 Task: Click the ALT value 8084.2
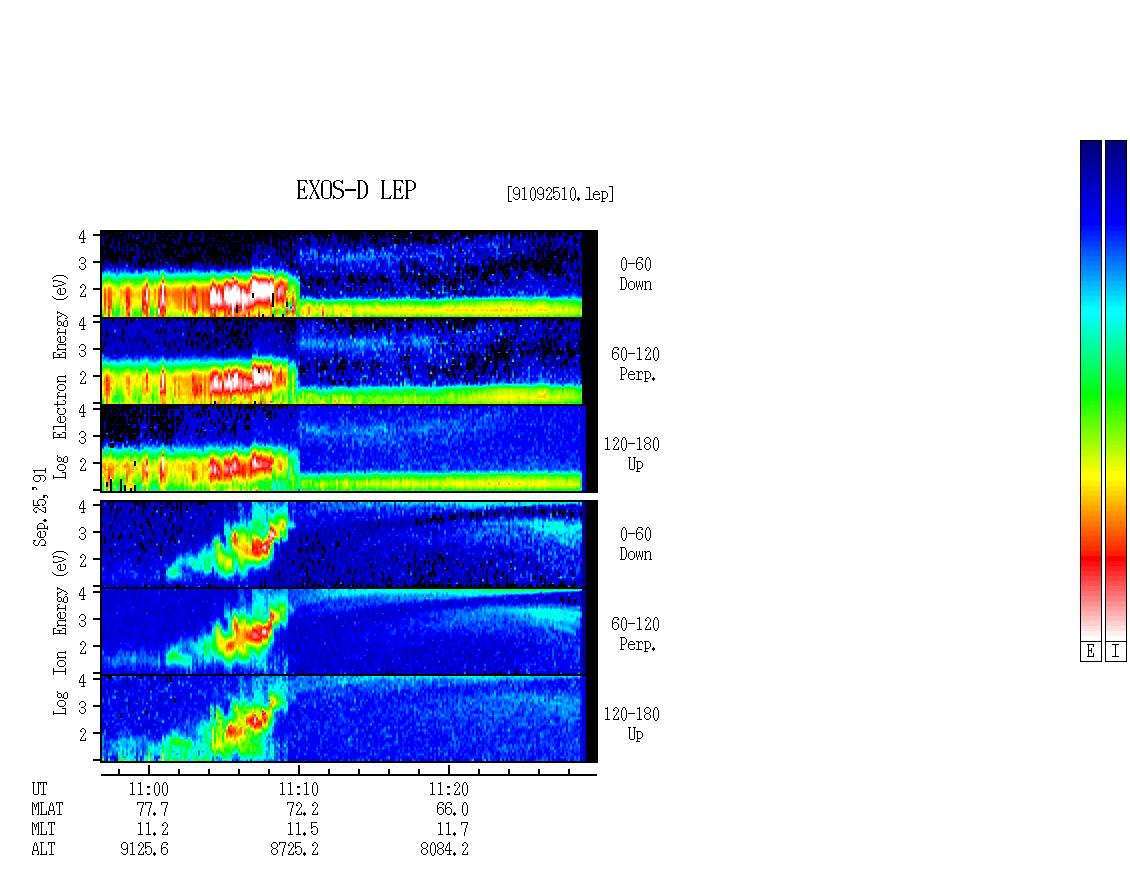click(444, 850)
